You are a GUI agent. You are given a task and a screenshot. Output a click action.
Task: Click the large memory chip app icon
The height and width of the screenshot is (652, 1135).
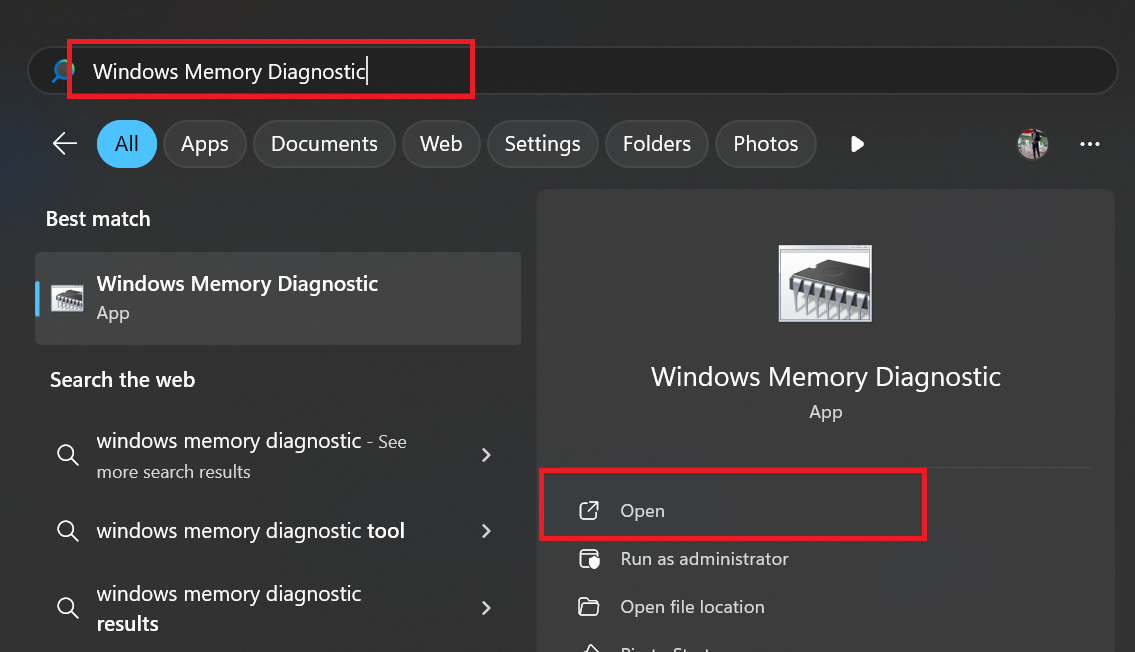pos(825,283)
